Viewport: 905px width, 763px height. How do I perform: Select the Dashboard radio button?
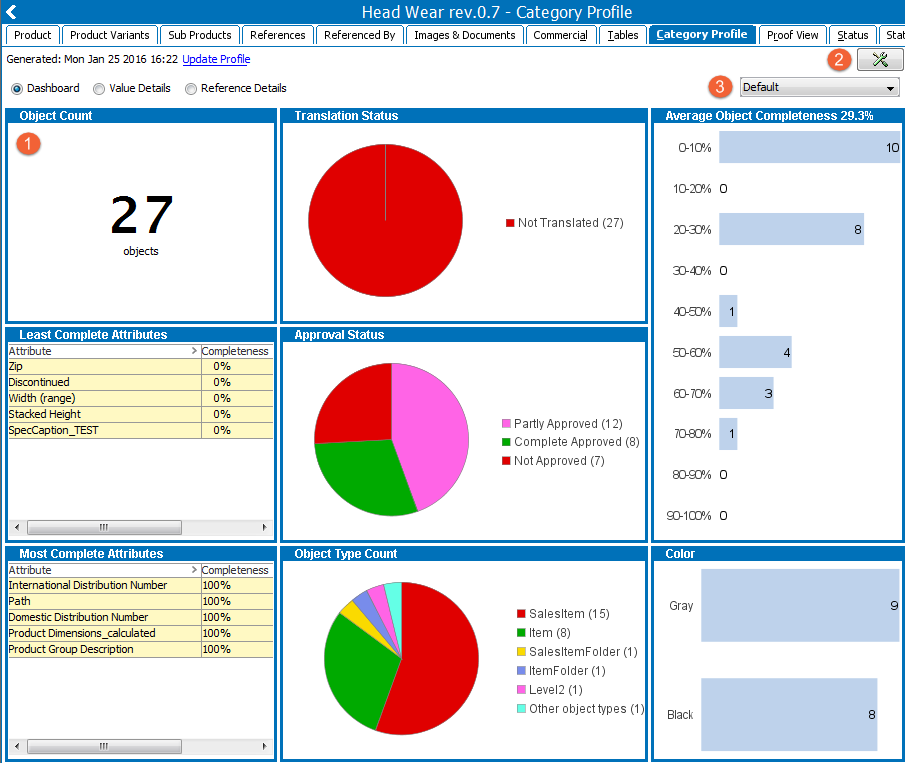[17, 89]
